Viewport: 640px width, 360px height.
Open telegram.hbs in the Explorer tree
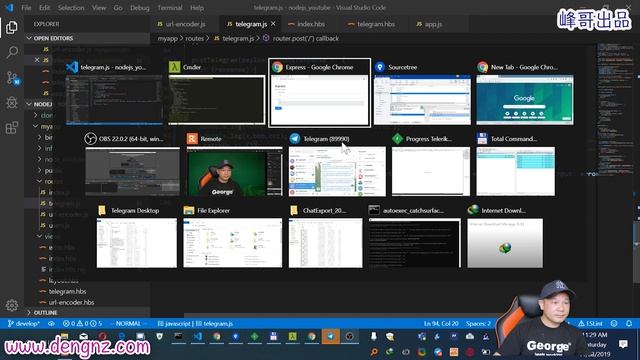click(67, 291)
